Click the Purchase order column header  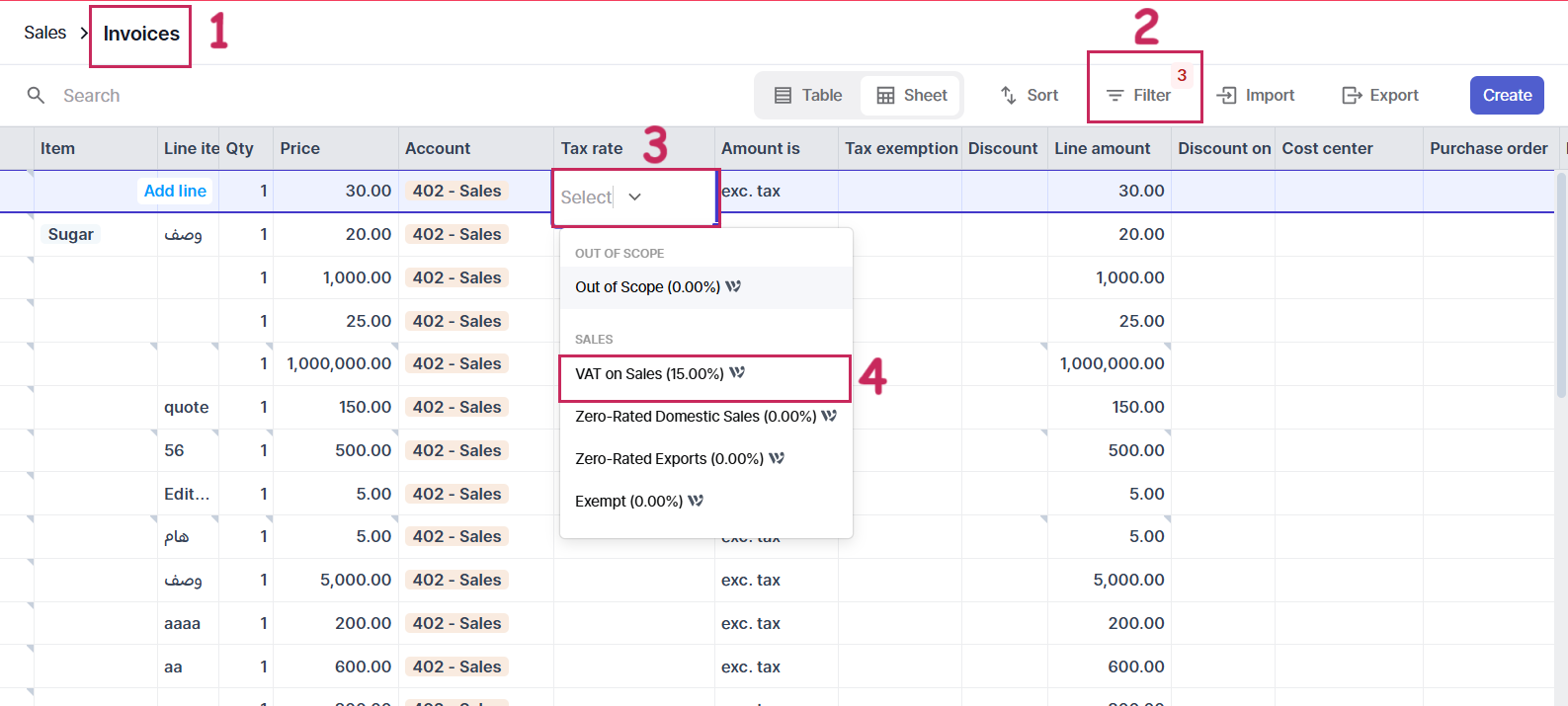tap(1489, 148)
